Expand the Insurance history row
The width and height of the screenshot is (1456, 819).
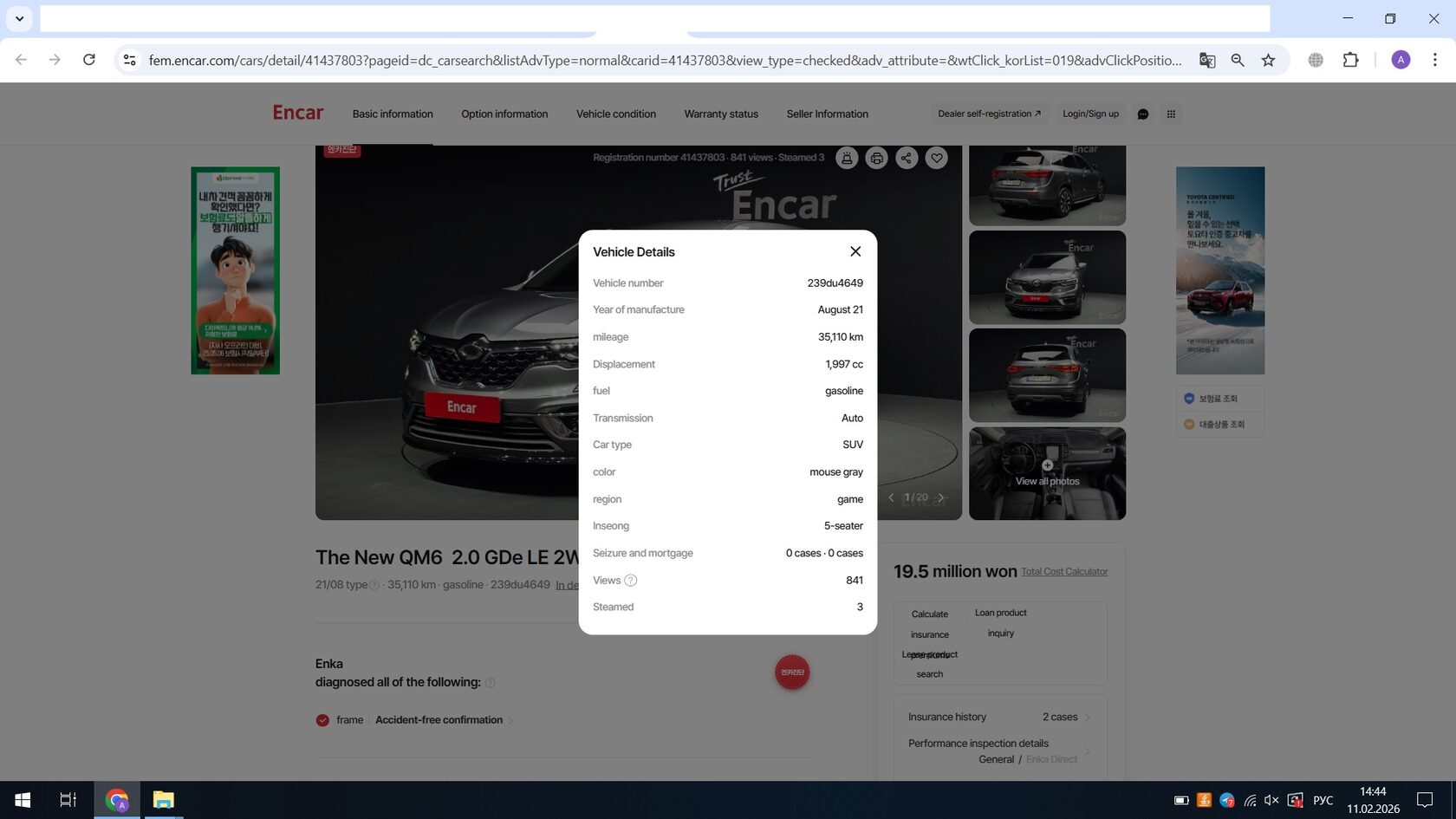[1000, 718]
